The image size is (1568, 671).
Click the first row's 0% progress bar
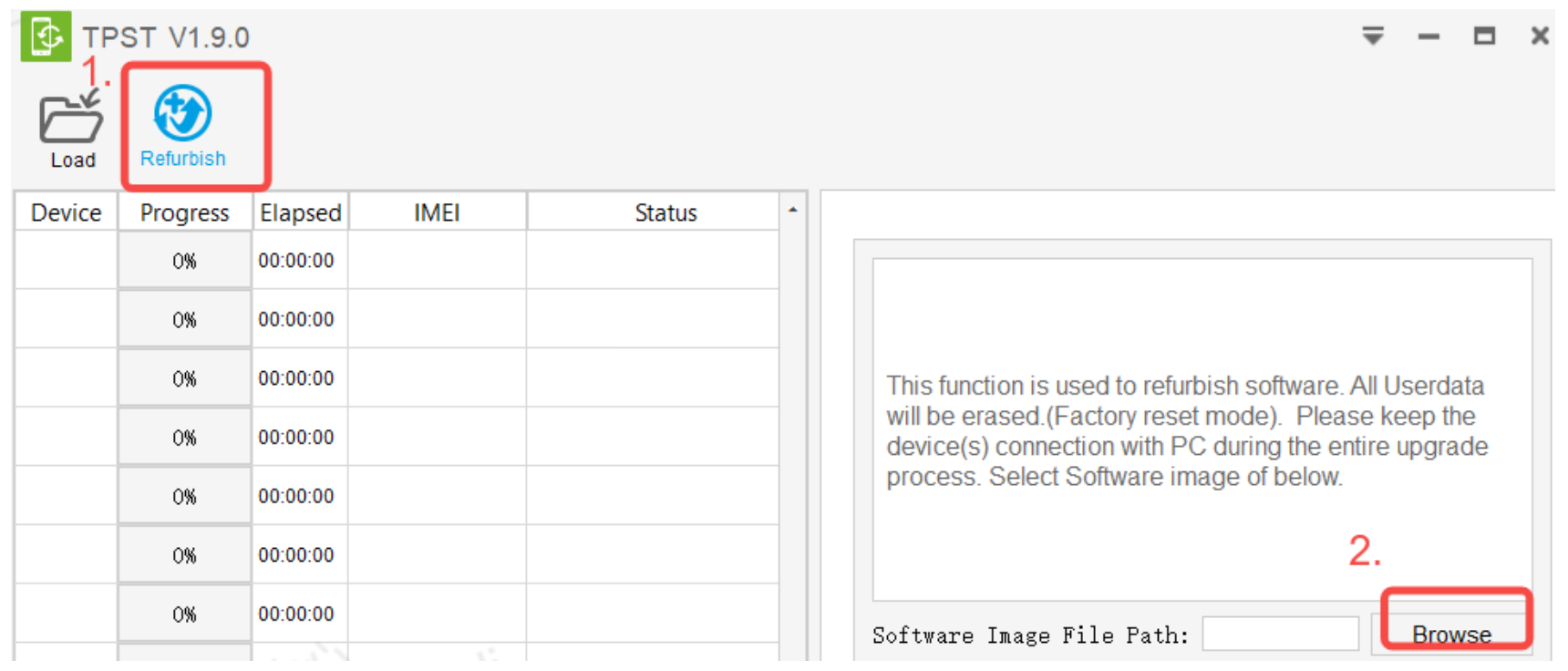[184, 261]
